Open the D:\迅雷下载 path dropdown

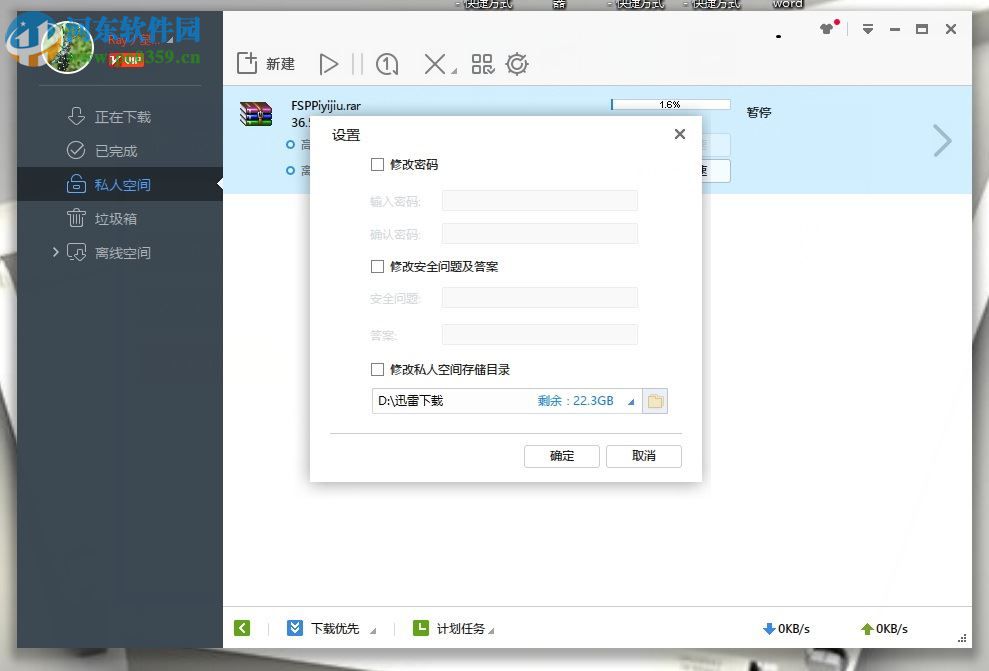click(631, 401)
